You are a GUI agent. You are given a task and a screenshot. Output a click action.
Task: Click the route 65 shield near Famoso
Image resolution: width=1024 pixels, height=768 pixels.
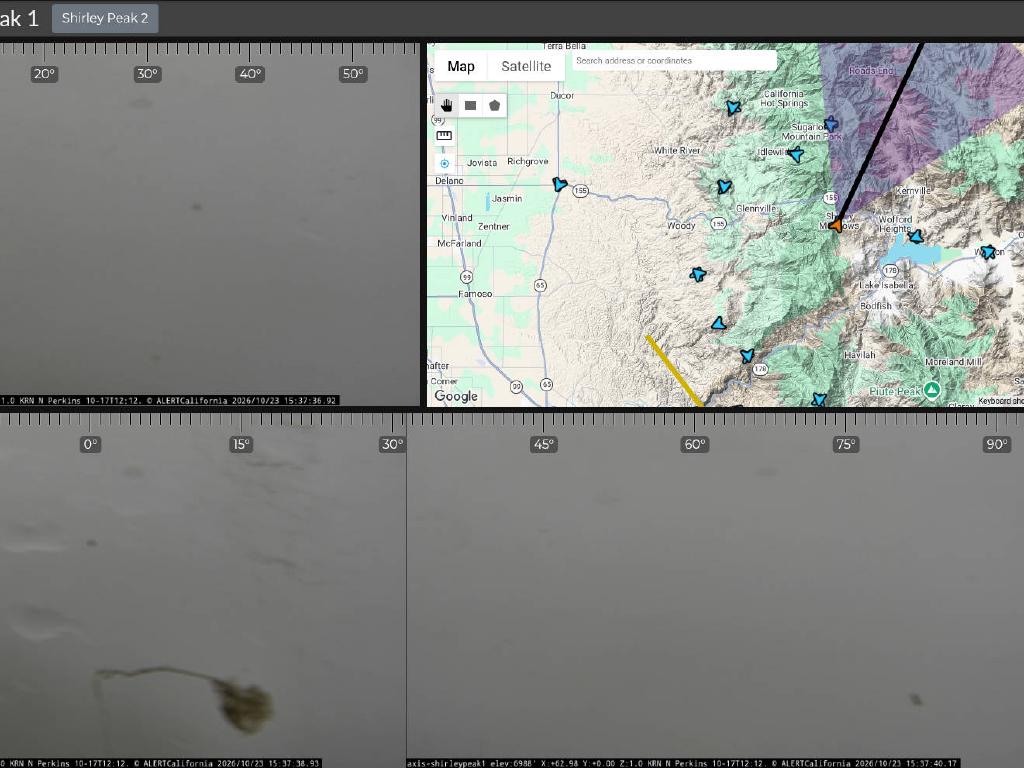coord(539,285)
